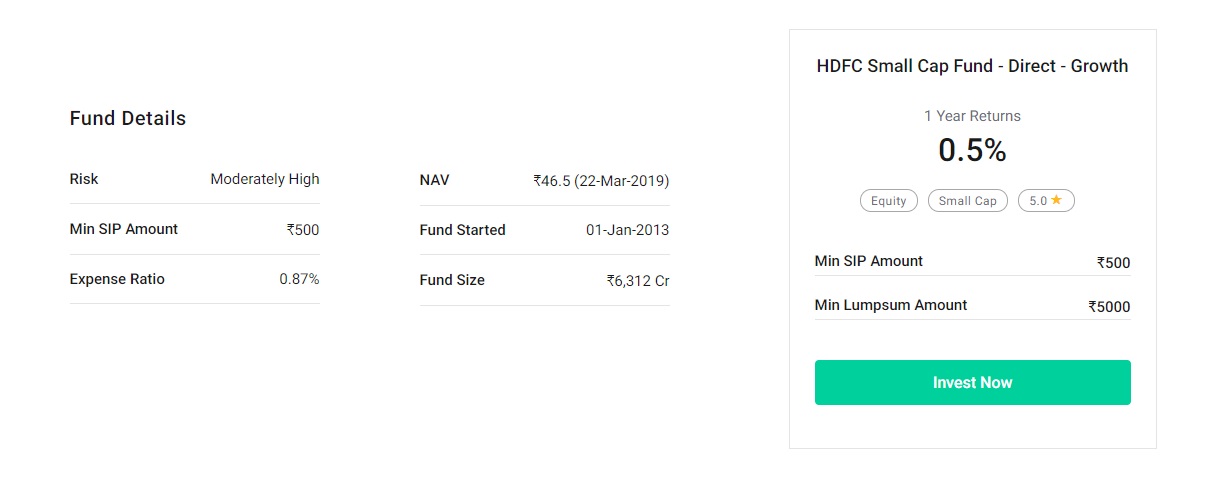1206x490 pixels.
Task: Click the Fund Started label
Action: tap(462, 230)
